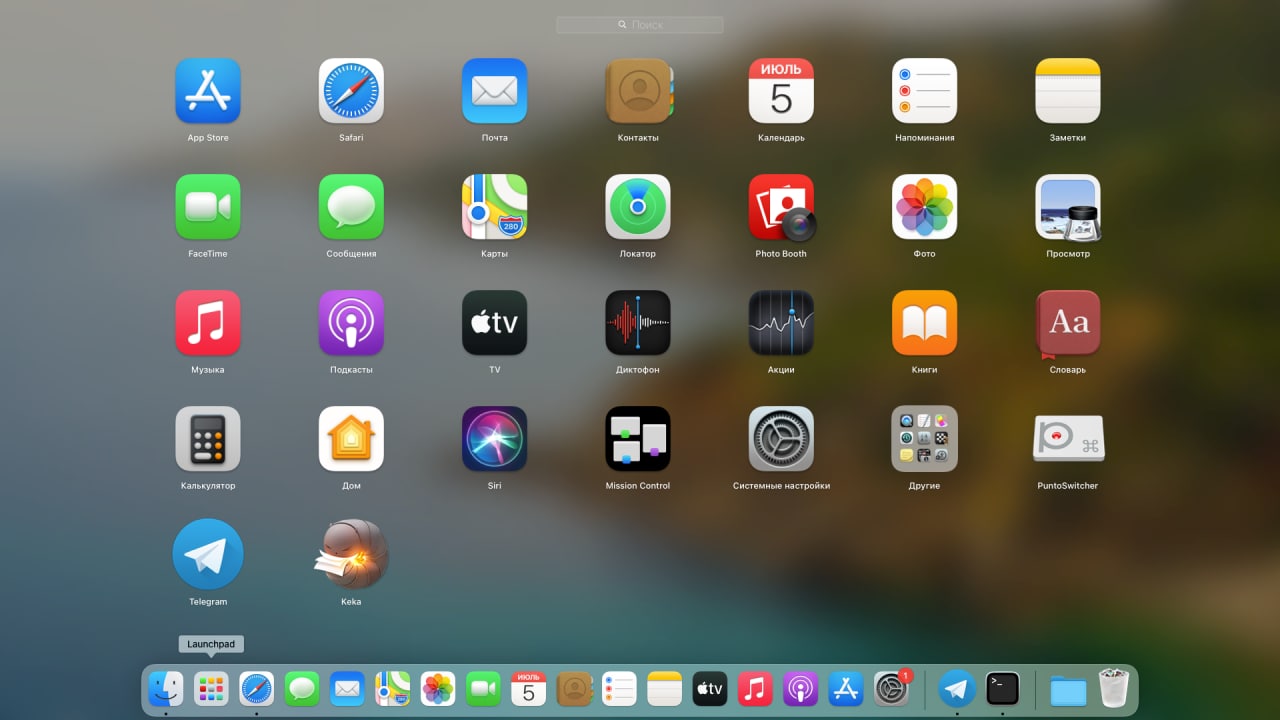Open Contacts from the Dock
This screenshot has width=1280, height=720.
[x=575, y=688]
